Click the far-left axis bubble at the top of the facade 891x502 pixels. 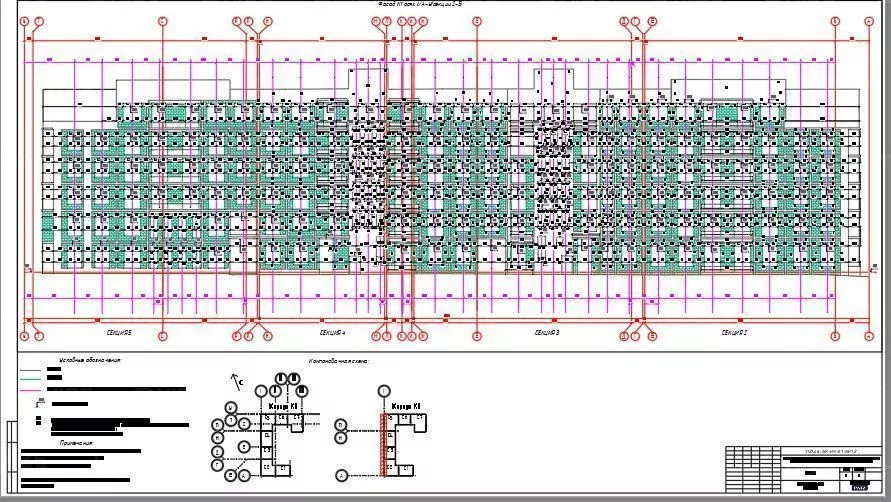tap(25, 20)
